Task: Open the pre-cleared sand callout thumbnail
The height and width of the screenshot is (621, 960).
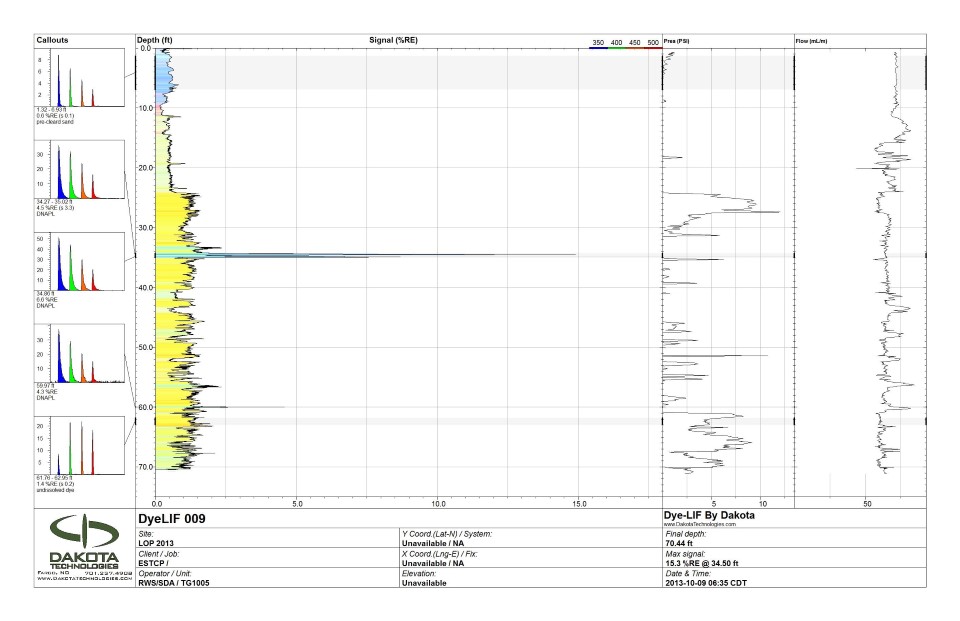Action: click(x=79, y=78)
